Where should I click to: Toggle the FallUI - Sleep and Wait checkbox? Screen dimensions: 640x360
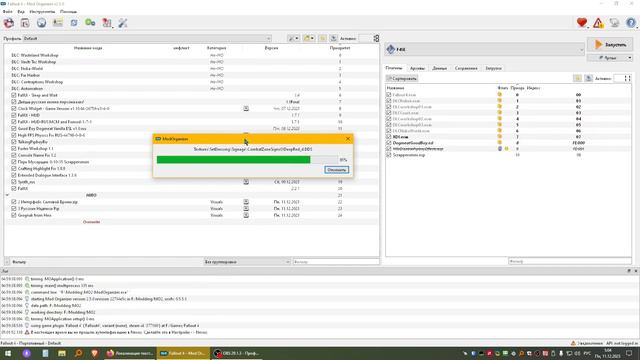pos(14,95)
